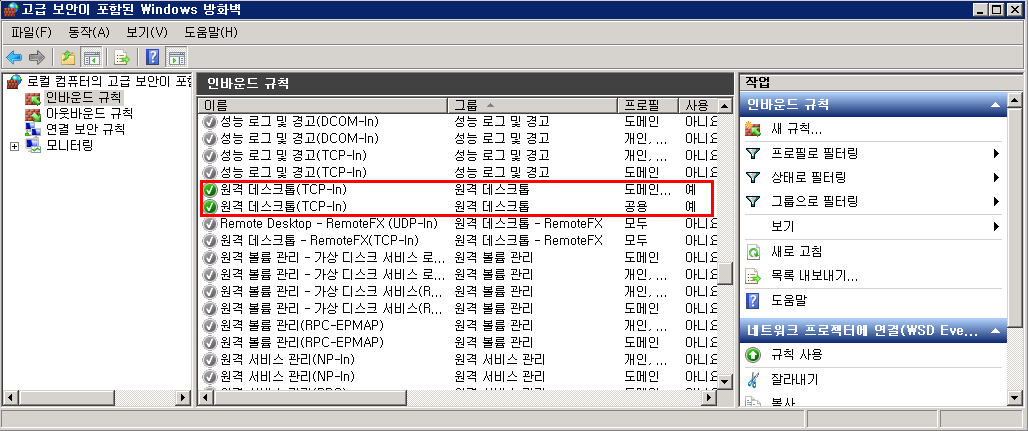Viewport: 1028px width, 431px height.
Task: Select 성능 로그 및 경고(TCP-In) rule with 도메인 profile
Action: click(x=458, y=173)
